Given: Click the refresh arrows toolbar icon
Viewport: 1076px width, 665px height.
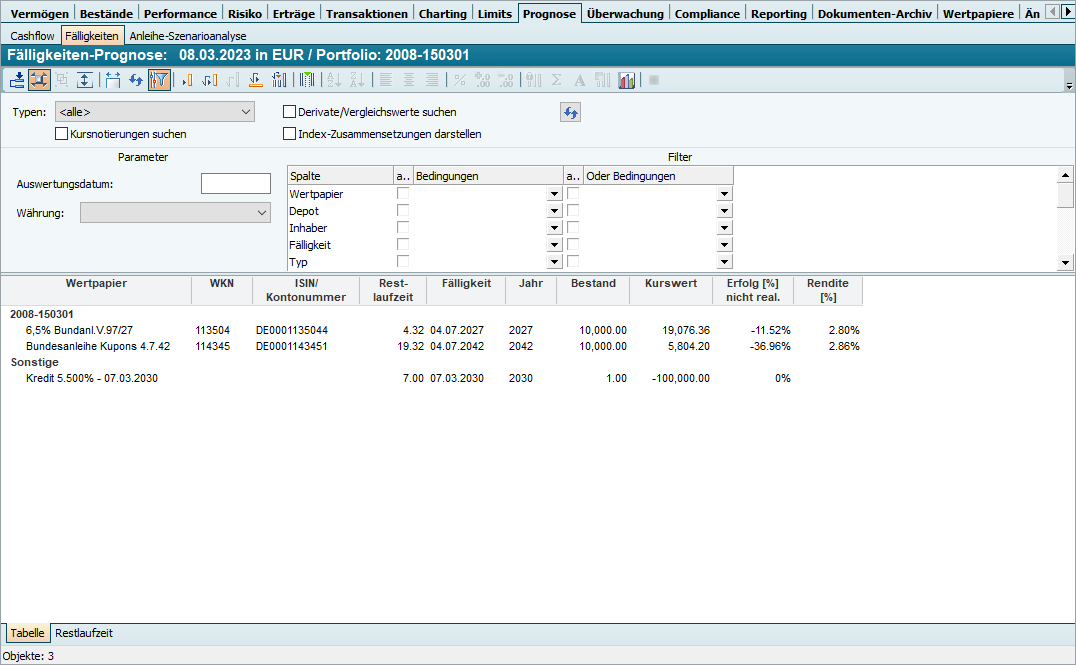Looking at the screenshot, I should pyautogui.click(x=135, y=80).
